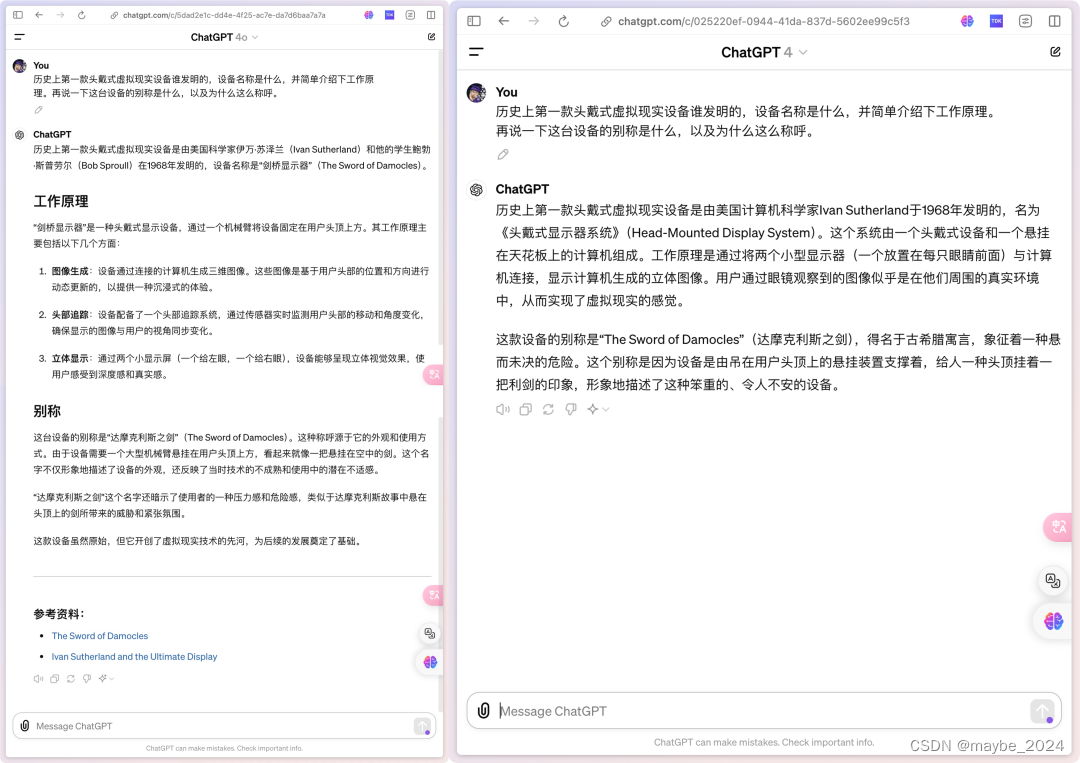Open change model sparkle menu in right window
Image resolution: width=1080 pixels, height=763 pixels.
click(x=597, y=409)
